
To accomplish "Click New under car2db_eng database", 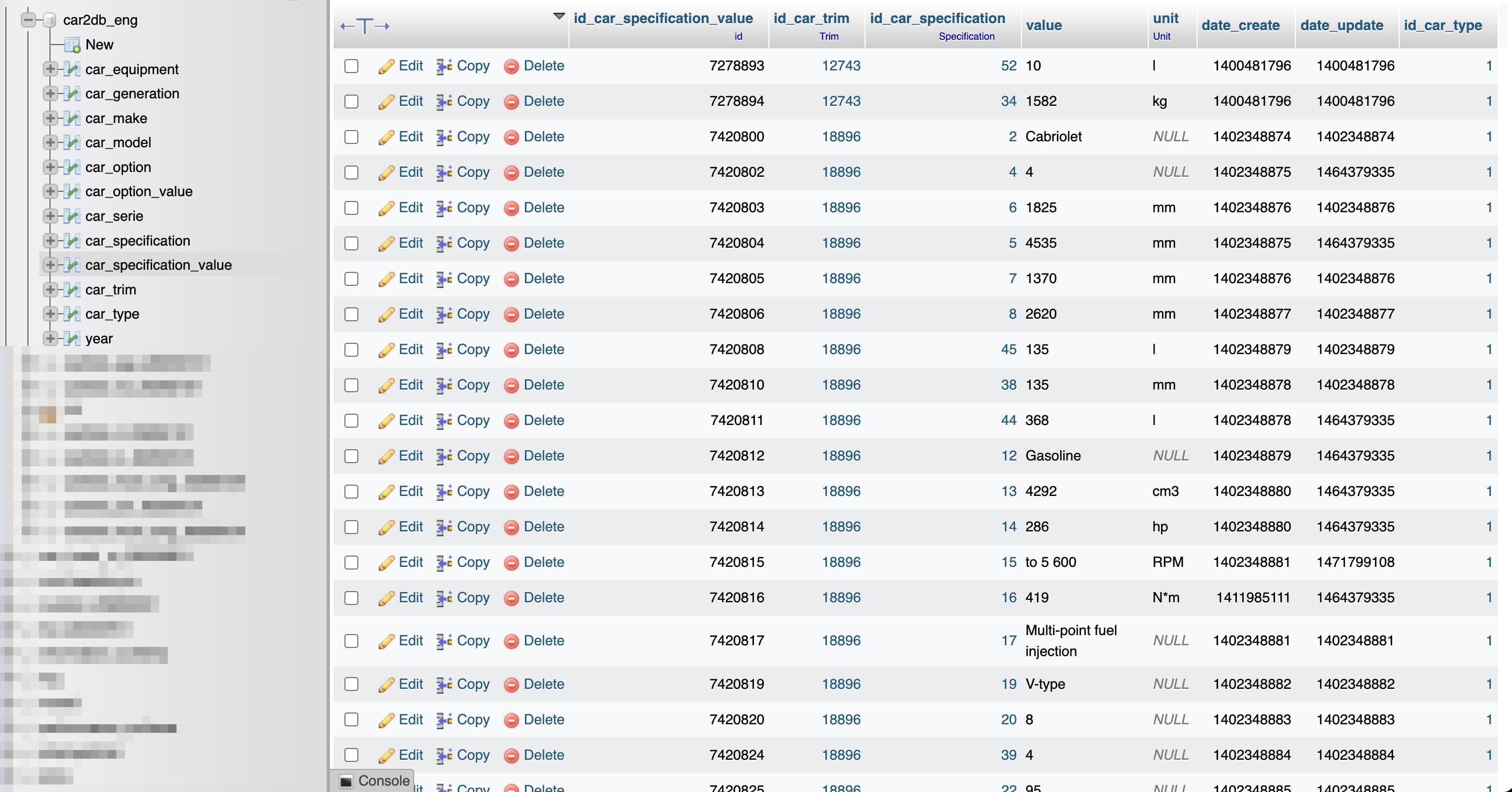I will [99, 45].
